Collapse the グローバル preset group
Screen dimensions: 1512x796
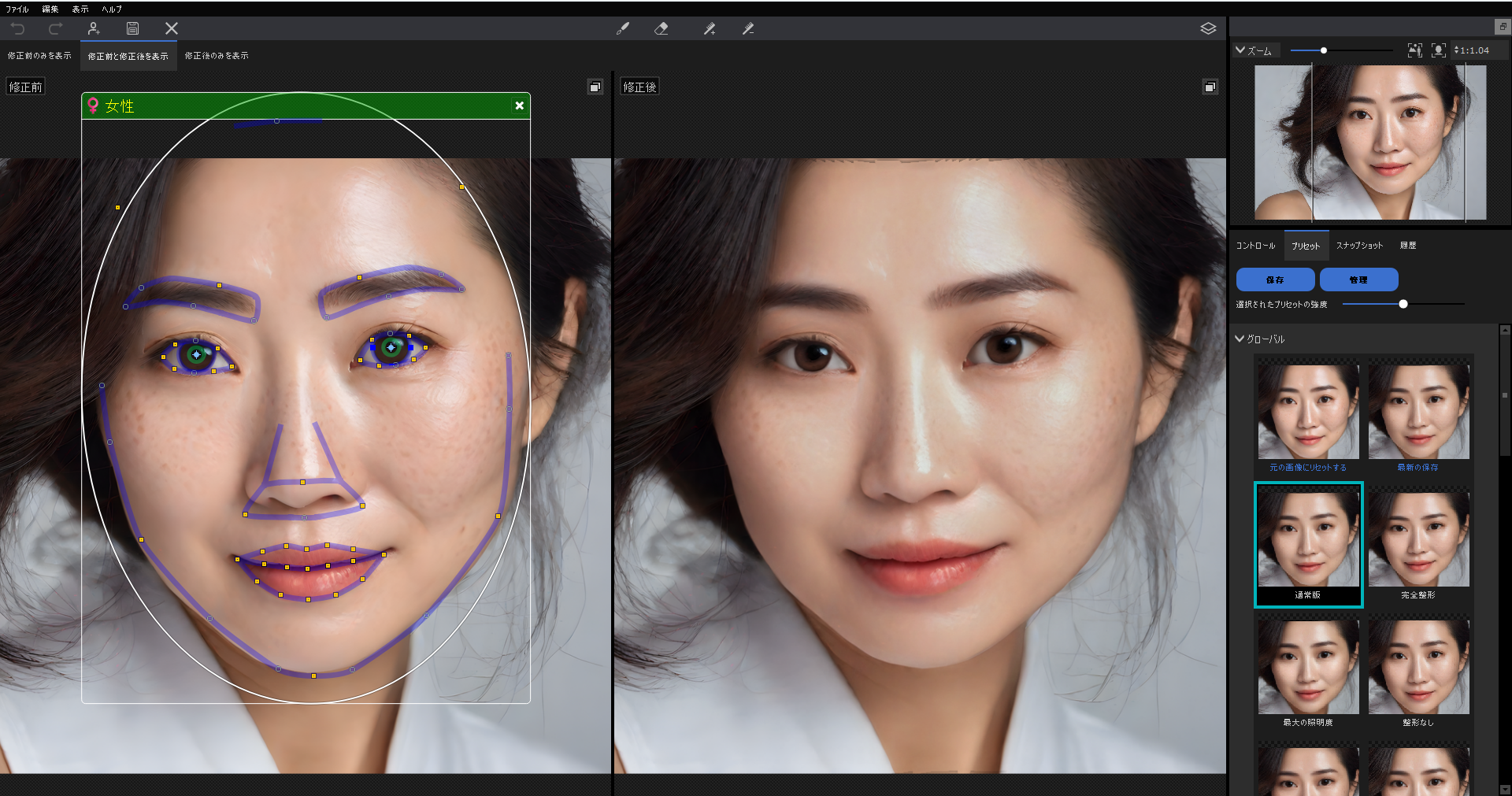click(1240, 339)
